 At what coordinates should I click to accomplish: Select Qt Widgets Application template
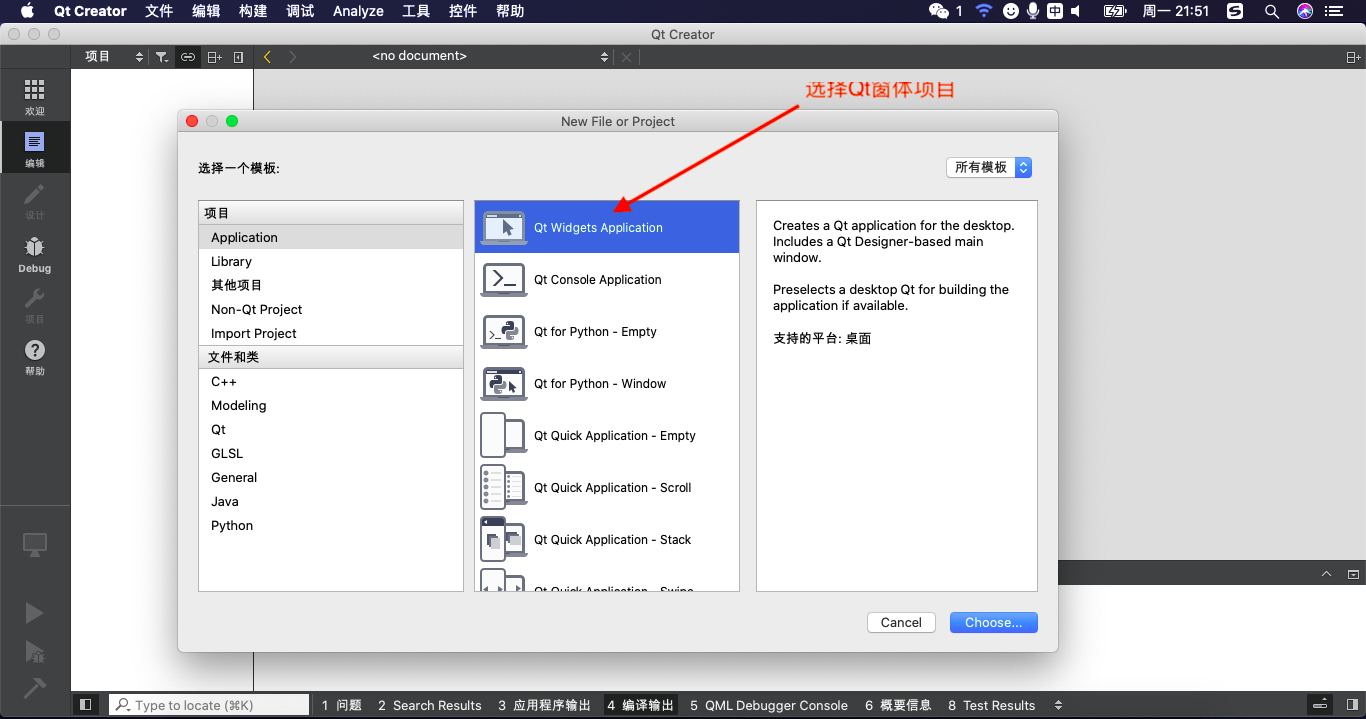click(x=607, y=227)
